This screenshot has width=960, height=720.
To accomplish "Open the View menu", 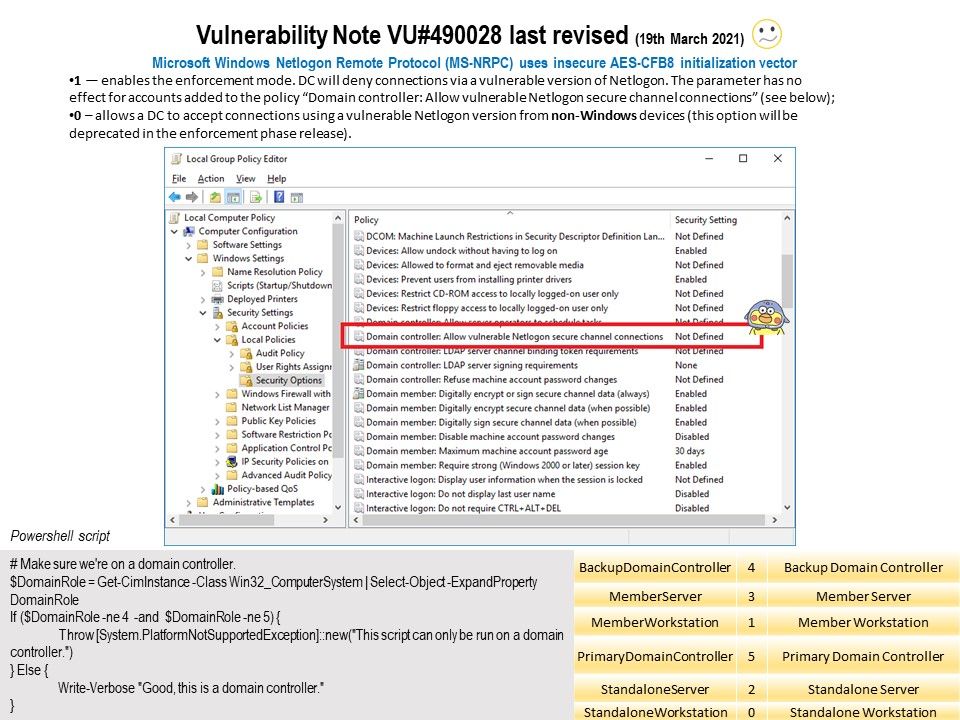I will coord(245,178).
